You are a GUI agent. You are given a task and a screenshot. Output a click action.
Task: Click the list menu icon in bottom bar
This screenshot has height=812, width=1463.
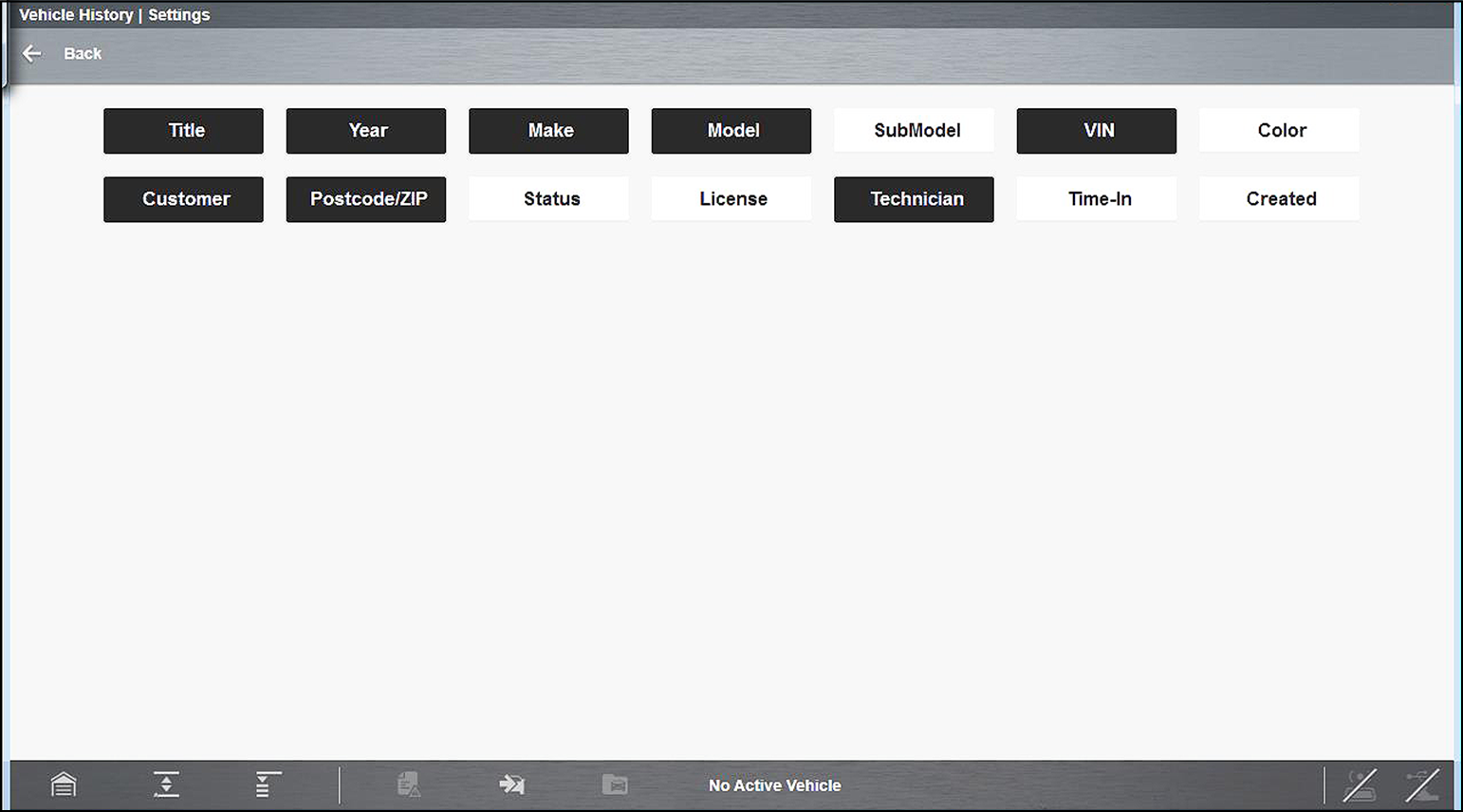268,784
